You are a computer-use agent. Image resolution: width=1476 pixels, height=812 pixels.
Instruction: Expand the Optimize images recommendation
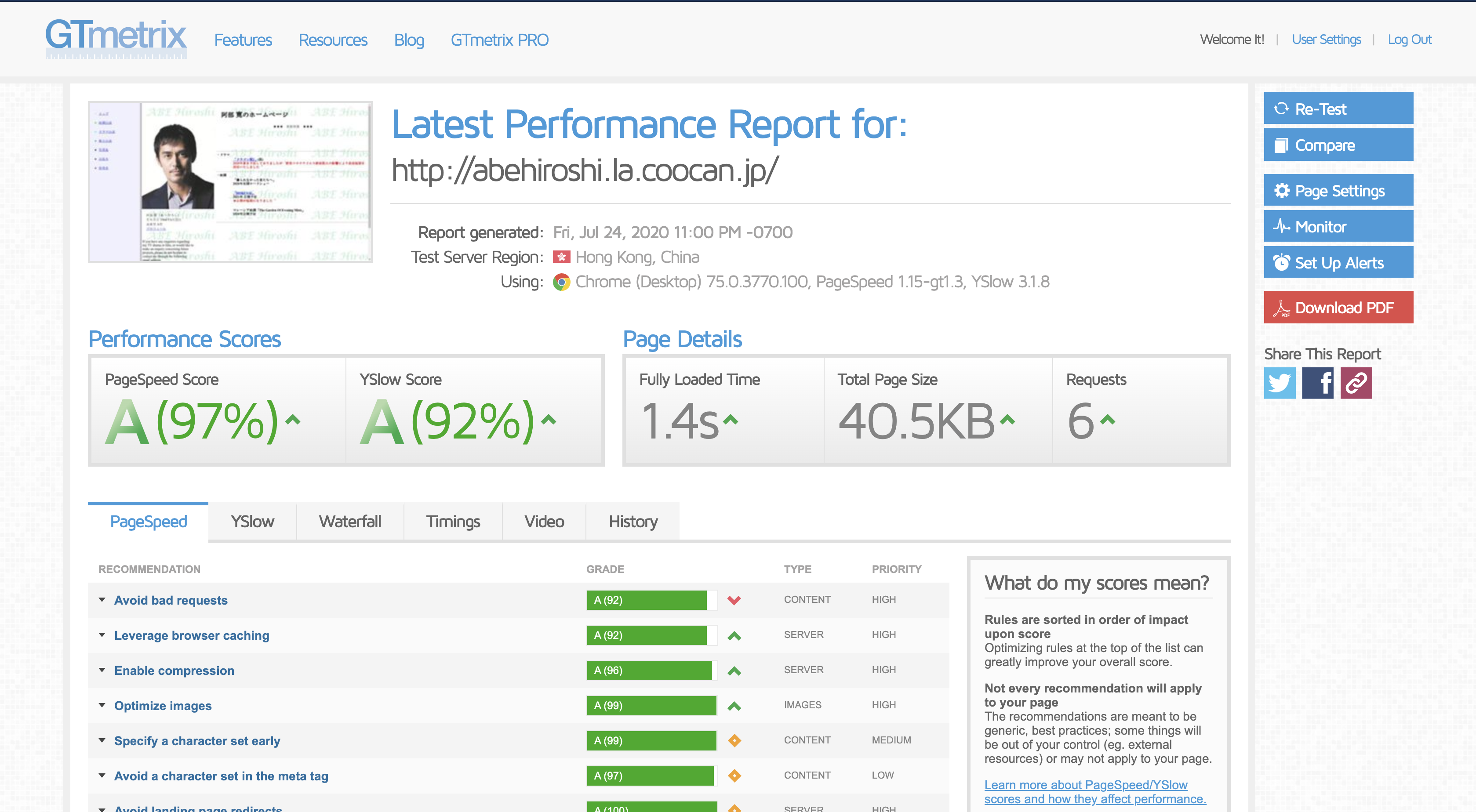(x=163, y=706)
